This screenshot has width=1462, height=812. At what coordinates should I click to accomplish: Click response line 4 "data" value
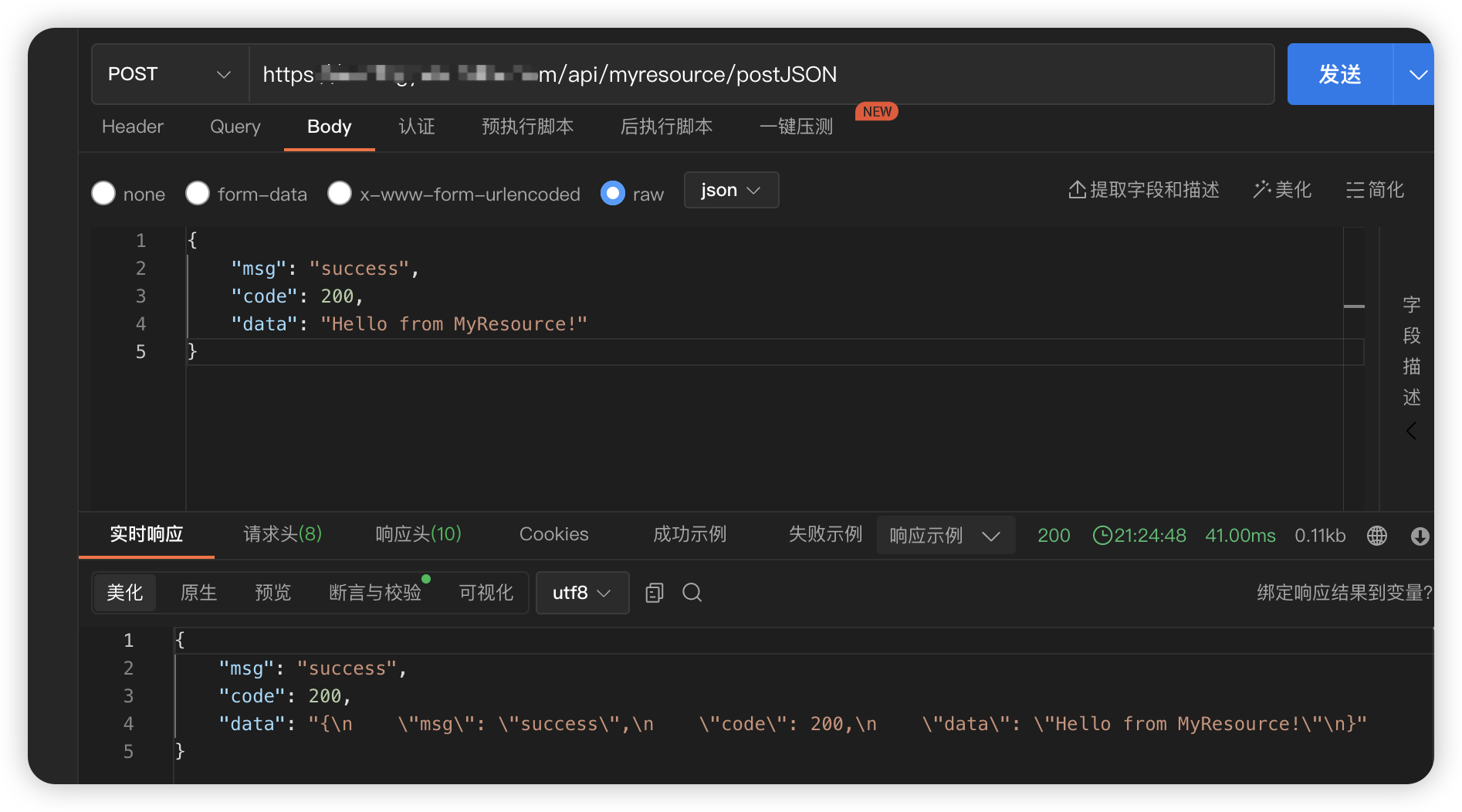(838, 724)
